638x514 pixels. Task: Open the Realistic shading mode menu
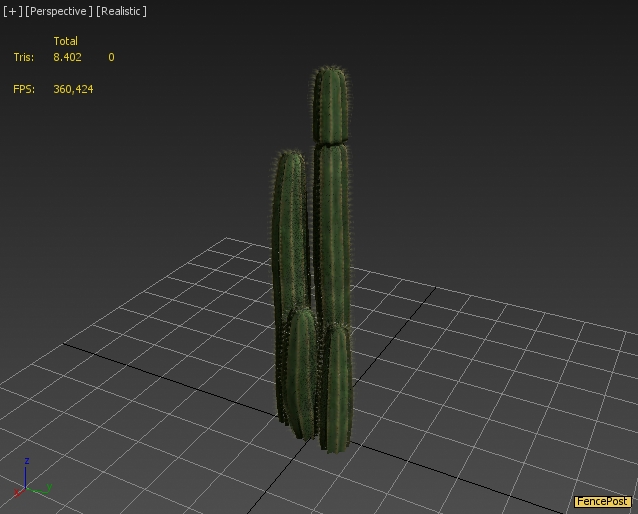[x=121, y=11]
